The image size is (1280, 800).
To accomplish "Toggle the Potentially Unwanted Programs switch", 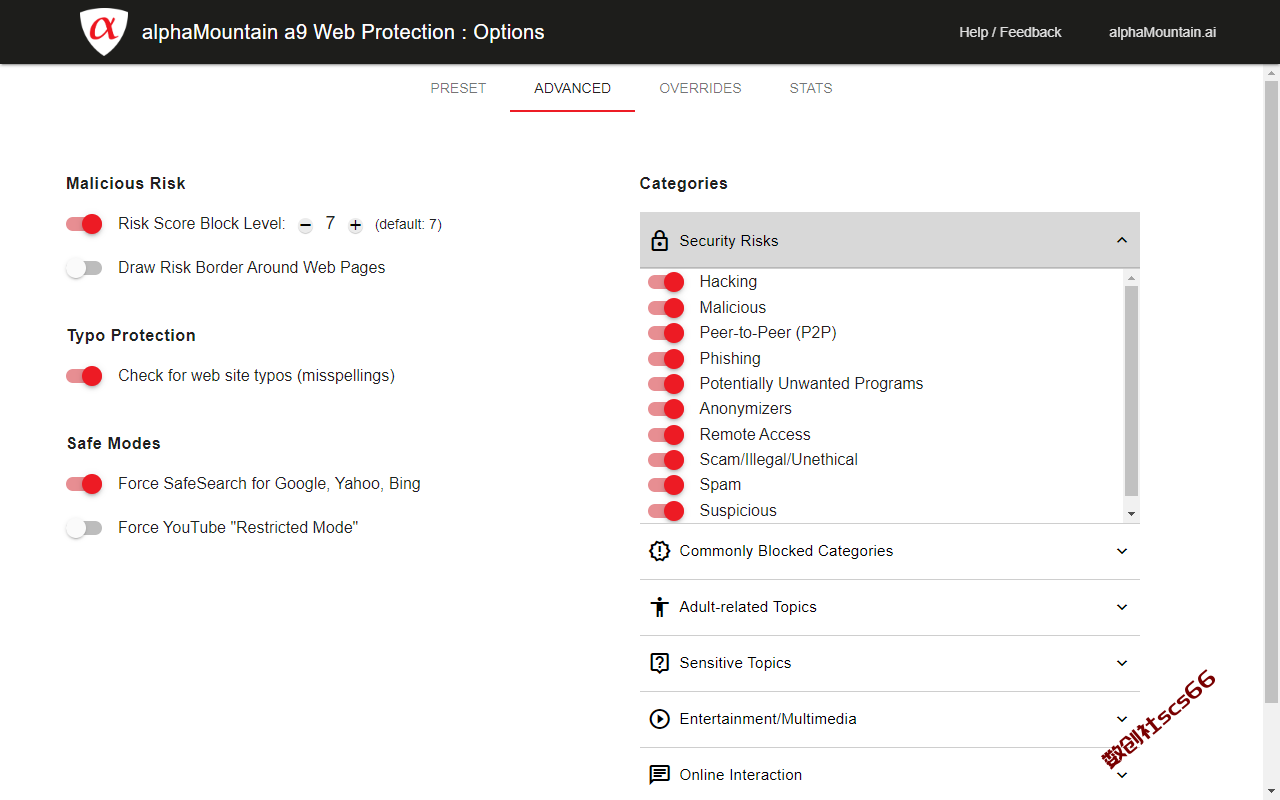I will tap(666, 383).
